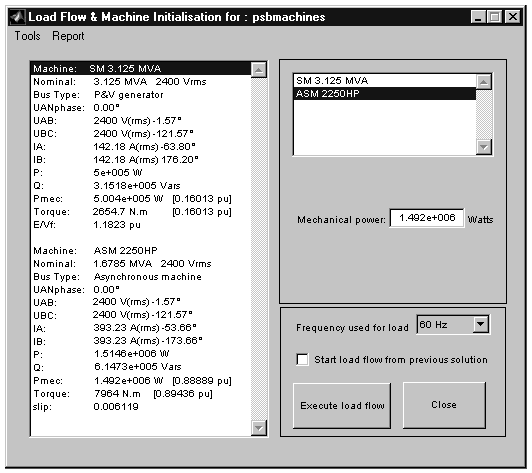This screenshot has width=532, height=473.
Task: Close window using title bar X
Action: pos(513,17)
